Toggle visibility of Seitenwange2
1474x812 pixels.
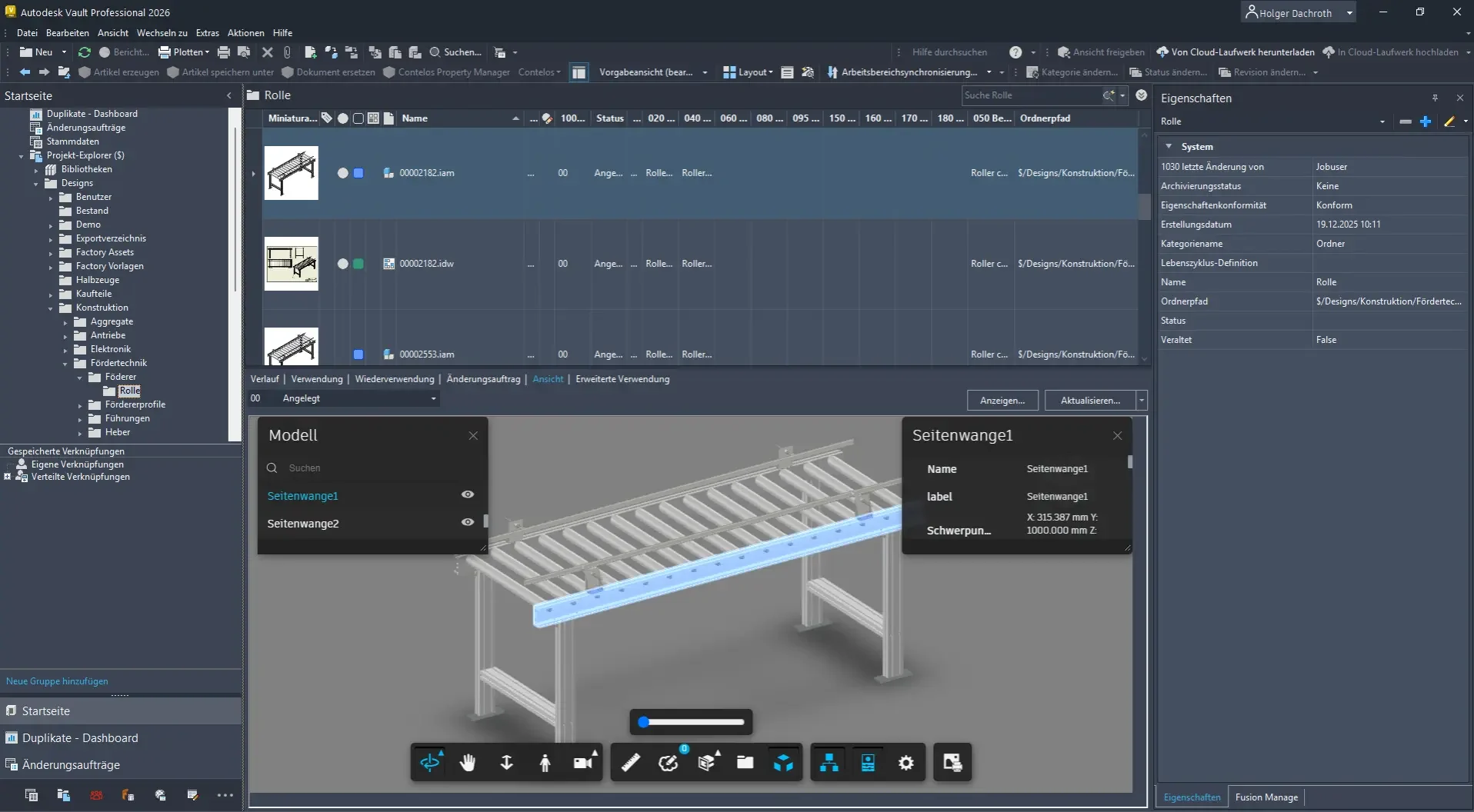click(x=467, y=522)
